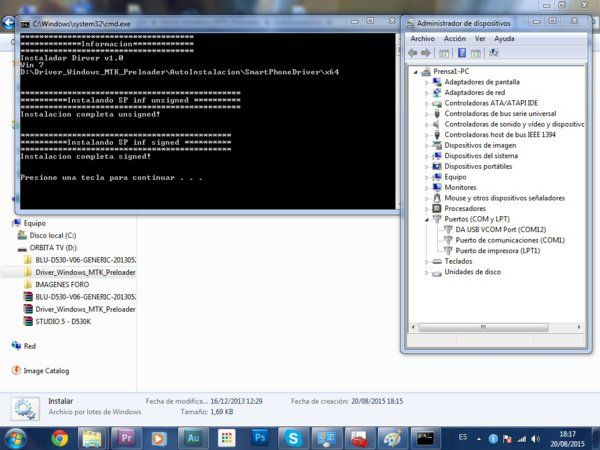Select Procesadores in device tree
600x450 pixels.
(465, 209)
